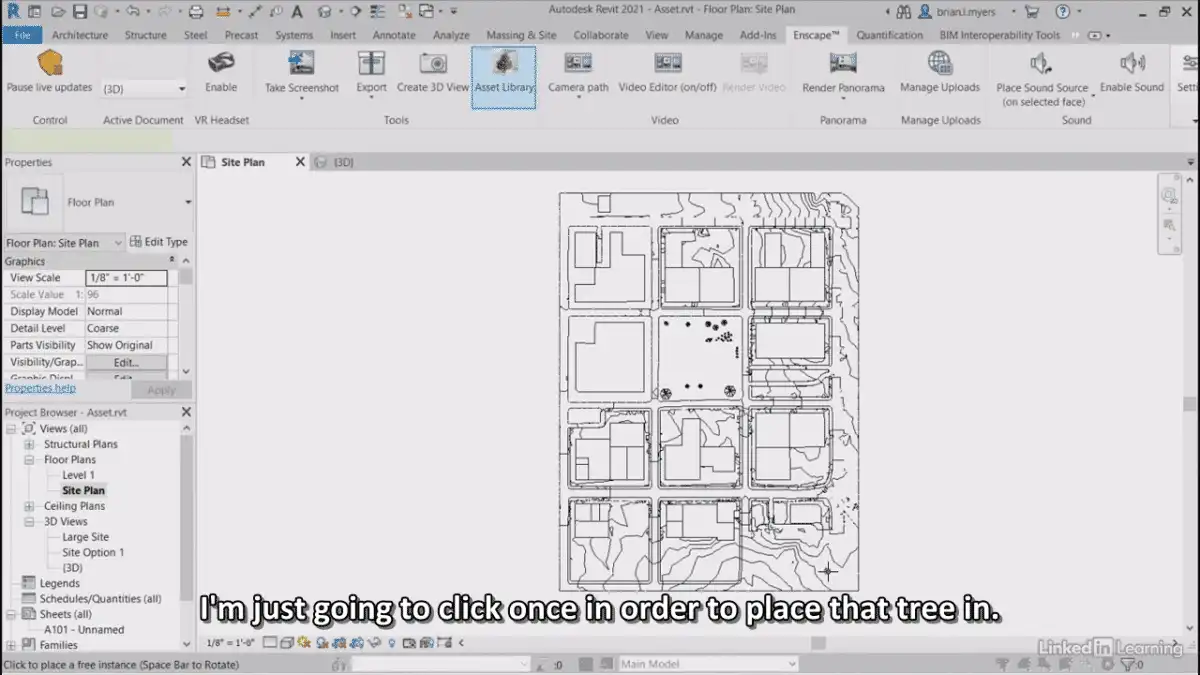Image resolution: width=1200 pixels, height=675 pixels.
Task: Open the Floor Plan type selector dropdown
Action: point(188,202)
